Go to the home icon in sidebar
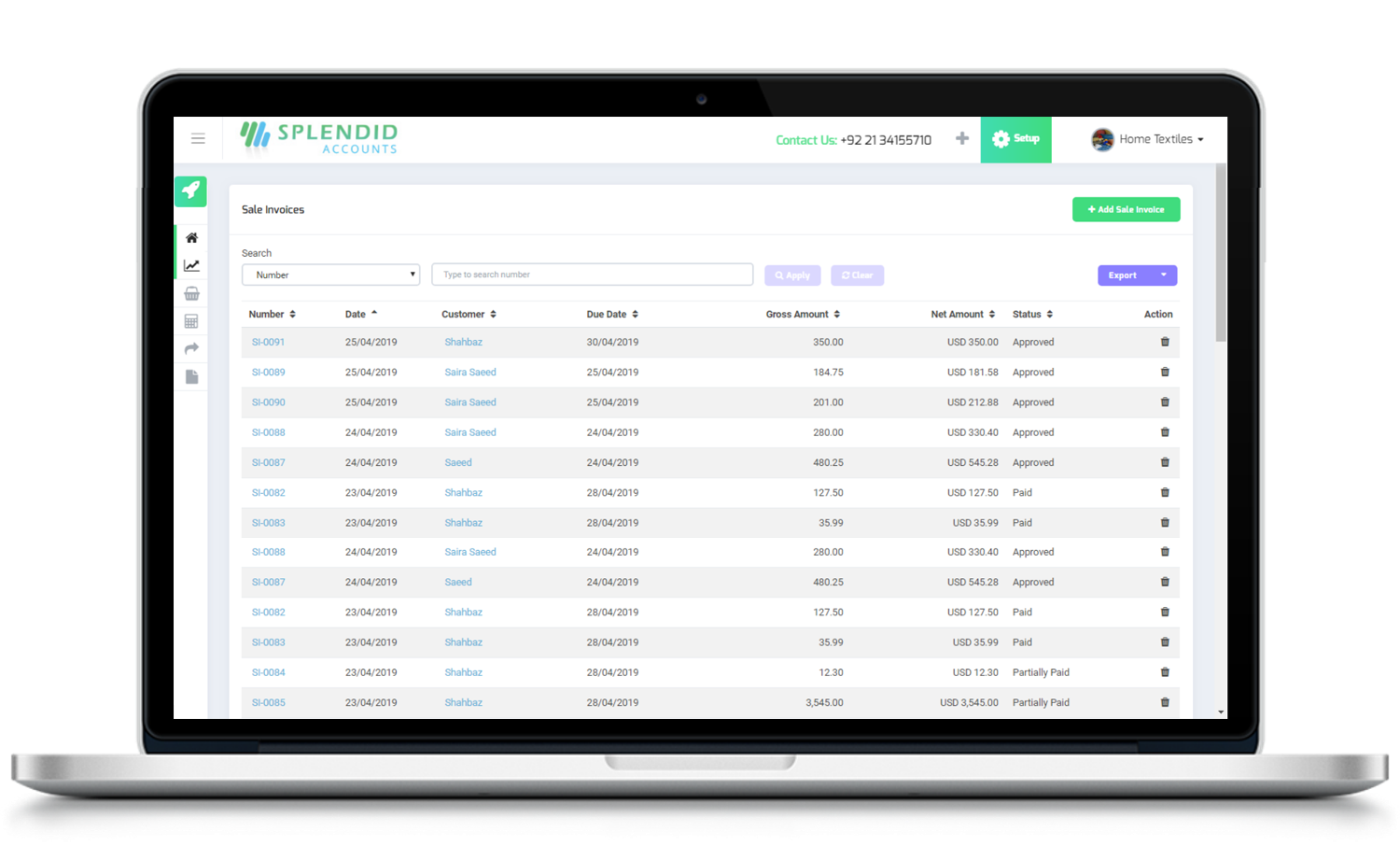The height and width of the screenshot is (846, 1400). tap(191, 238)
